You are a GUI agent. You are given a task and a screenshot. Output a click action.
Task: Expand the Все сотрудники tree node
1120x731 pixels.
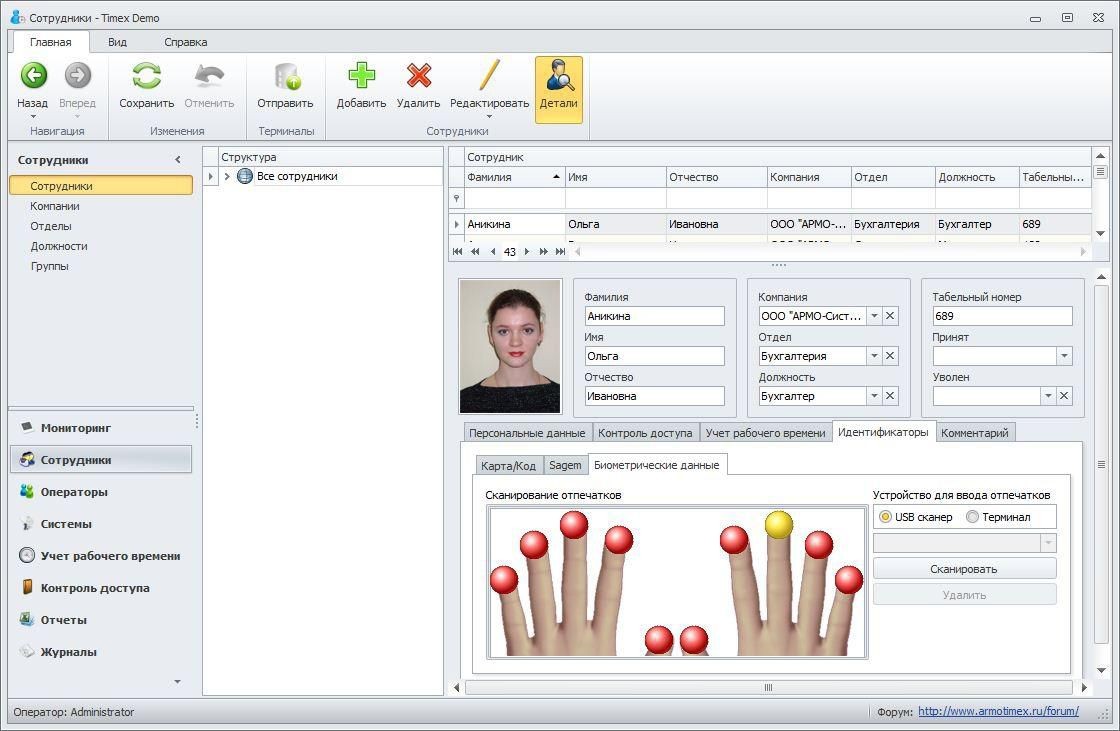(x=227, y=177)
